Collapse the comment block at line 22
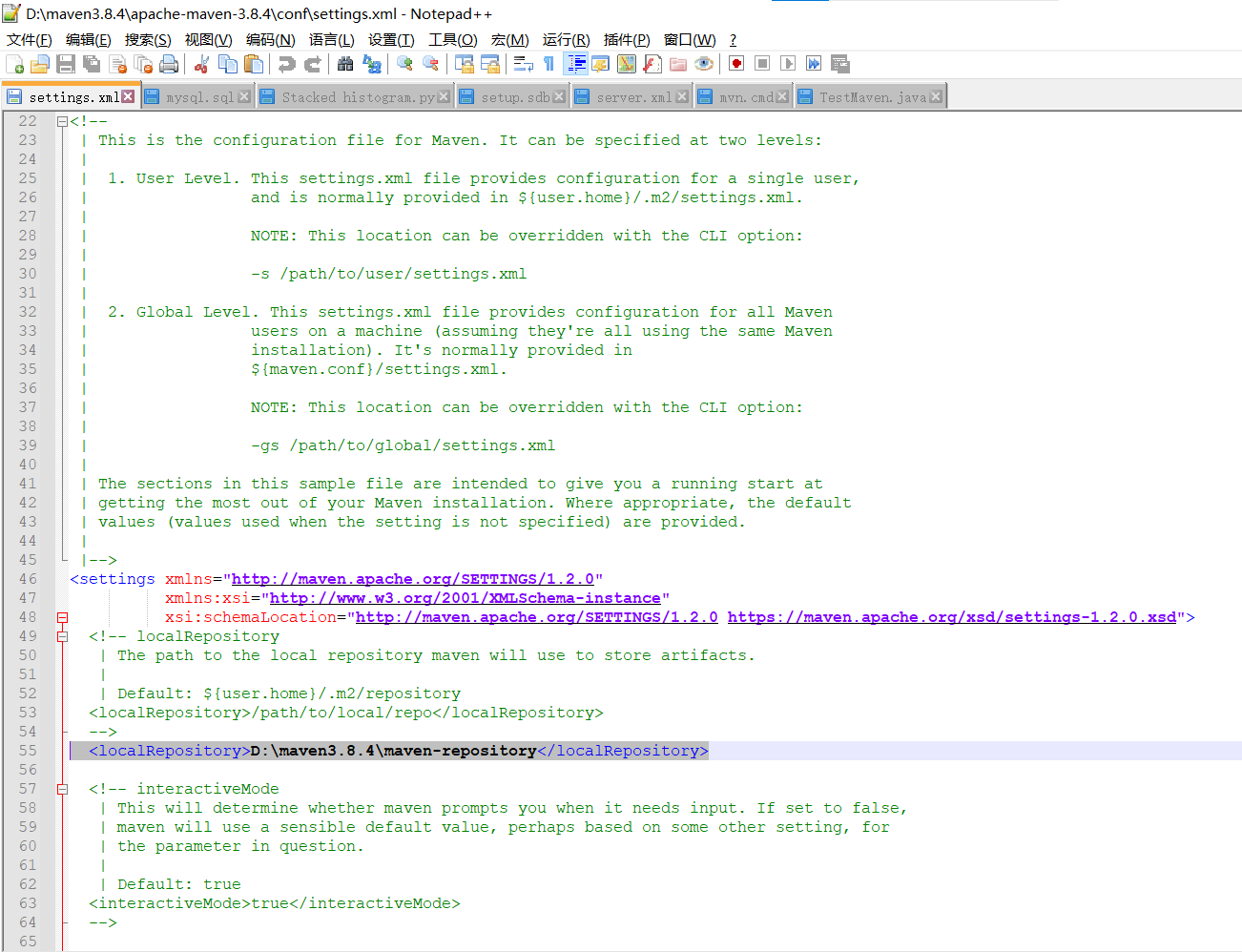Viewport: 1242px width, 952px height. coord(62,121)
